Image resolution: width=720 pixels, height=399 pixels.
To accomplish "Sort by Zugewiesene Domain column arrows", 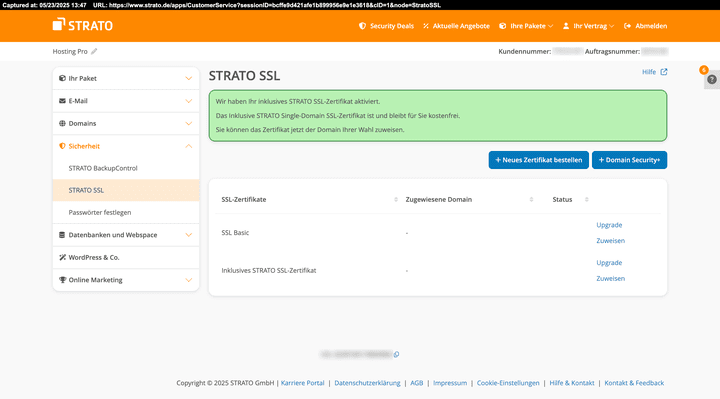I will click(531, 199).
